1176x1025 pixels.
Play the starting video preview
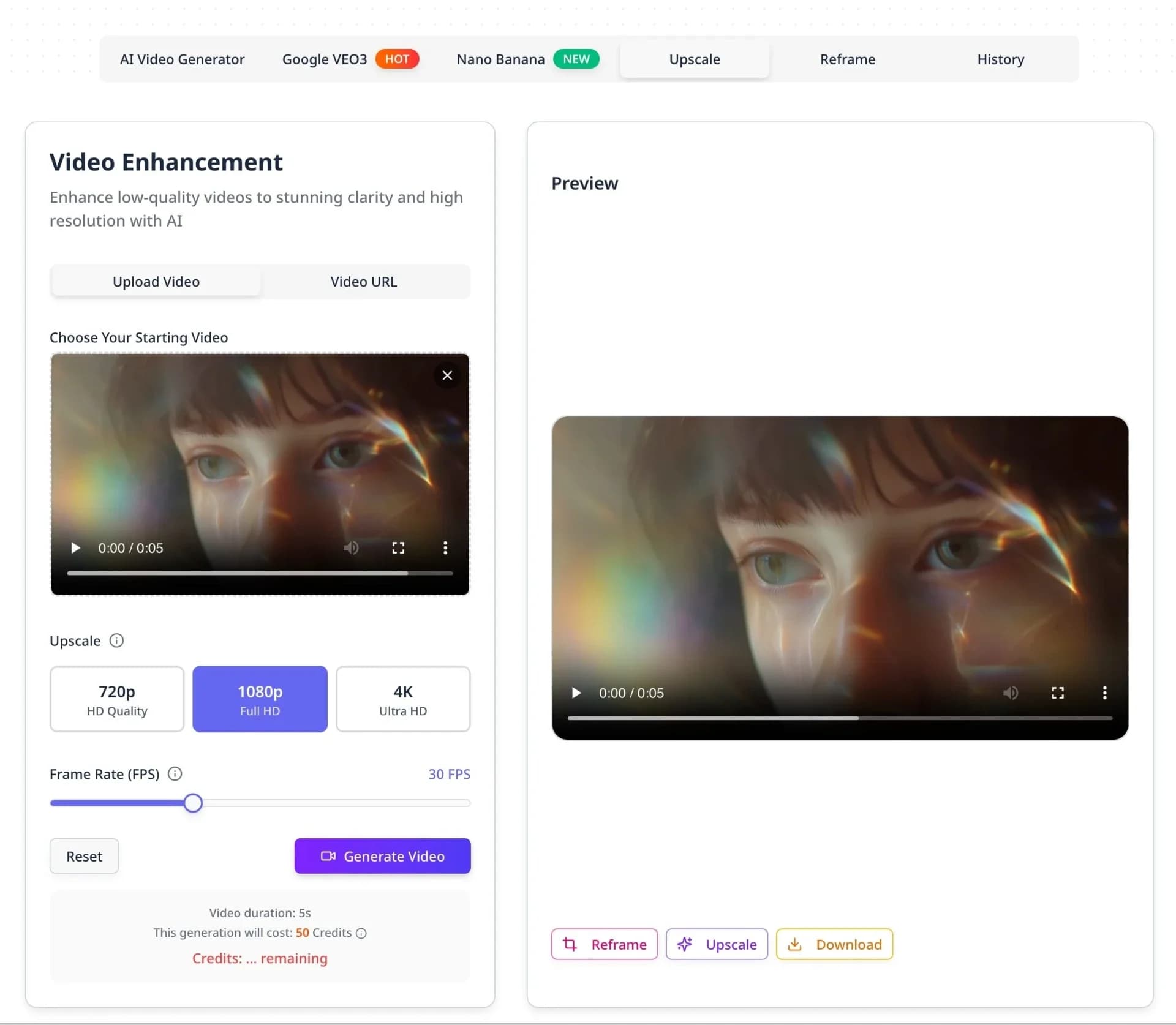click(x=75, y=547)
